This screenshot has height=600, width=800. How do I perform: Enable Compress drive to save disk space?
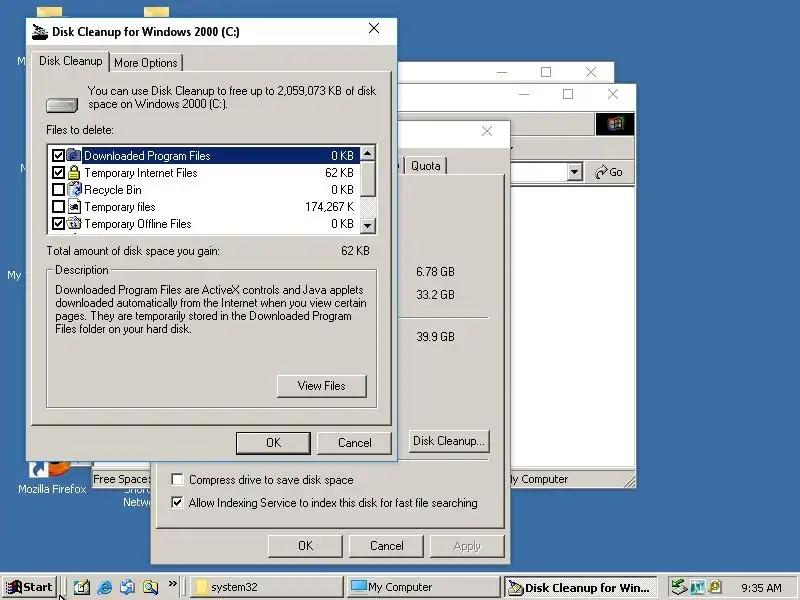(177, 480)
